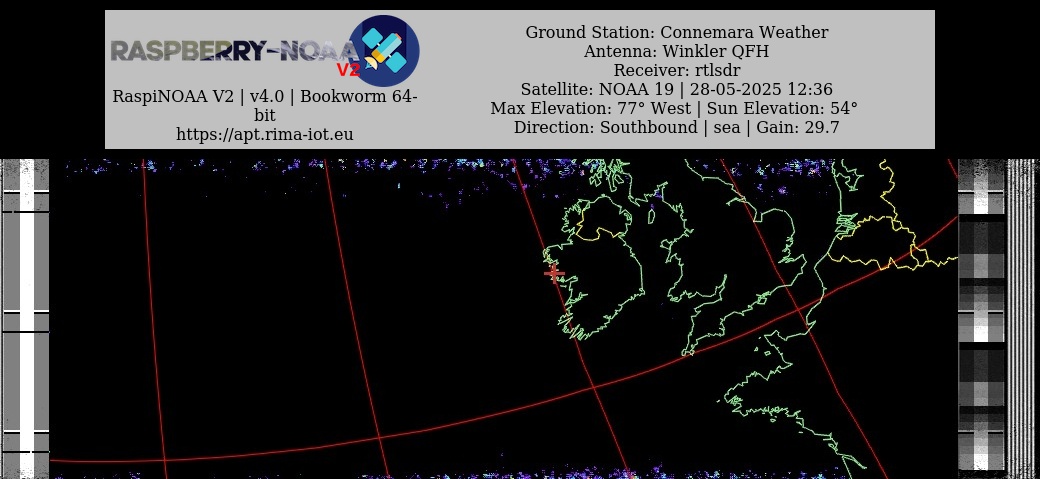Open the https://apt.rima-iot.eu address
This screenshot has width=1040, height=479.
[x=265, y=134]
